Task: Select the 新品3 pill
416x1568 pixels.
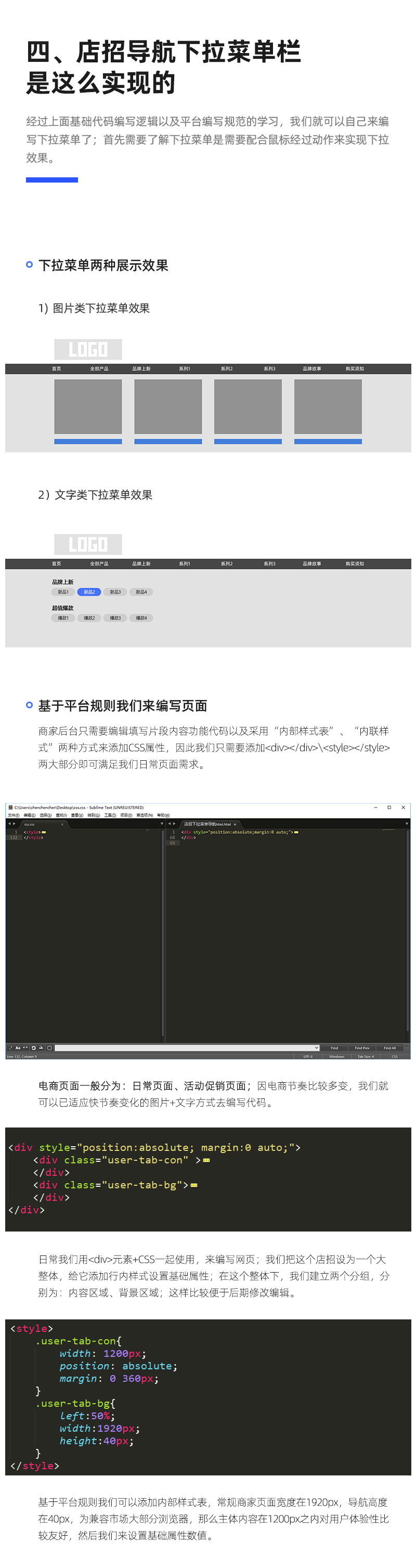Action: click(x=115, y=592)
